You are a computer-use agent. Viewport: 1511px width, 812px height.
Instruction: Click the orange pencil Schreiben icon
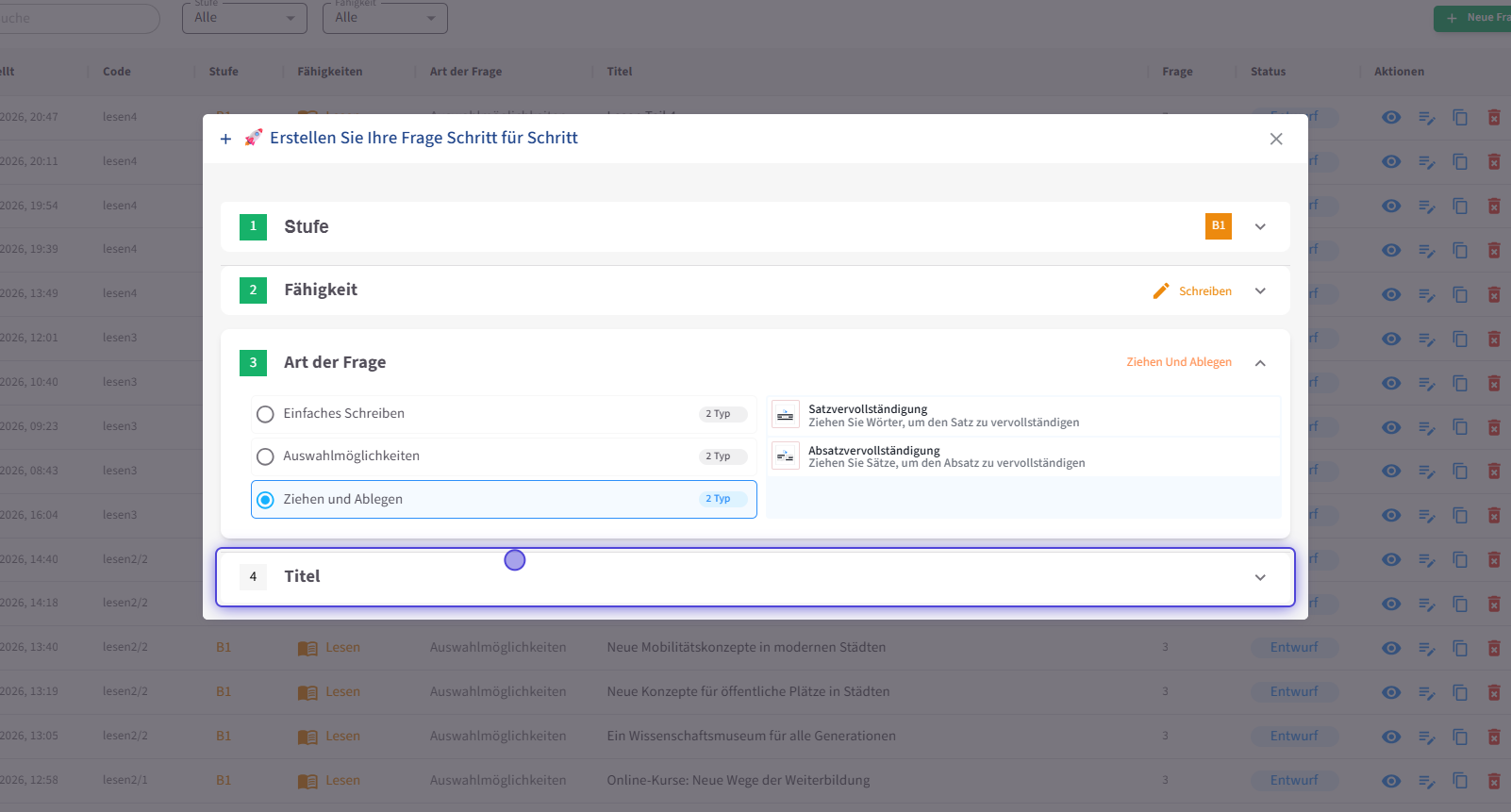[1161, 291]
